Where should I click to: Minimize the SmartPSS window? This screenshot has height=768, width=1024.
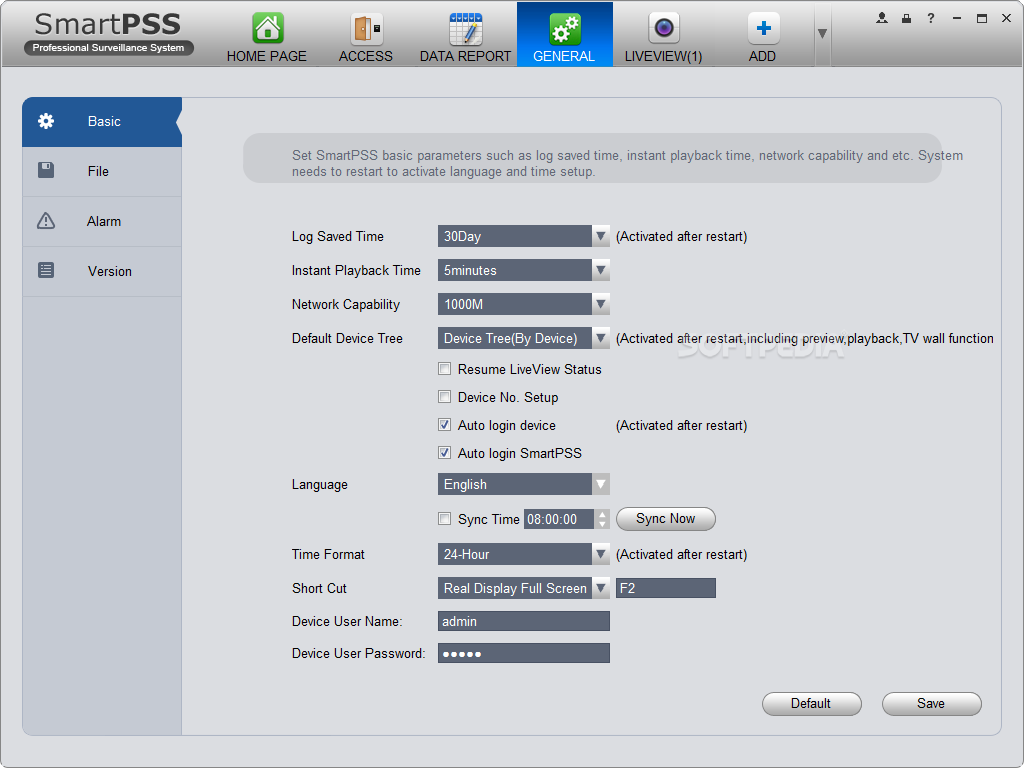pos(957,18)
